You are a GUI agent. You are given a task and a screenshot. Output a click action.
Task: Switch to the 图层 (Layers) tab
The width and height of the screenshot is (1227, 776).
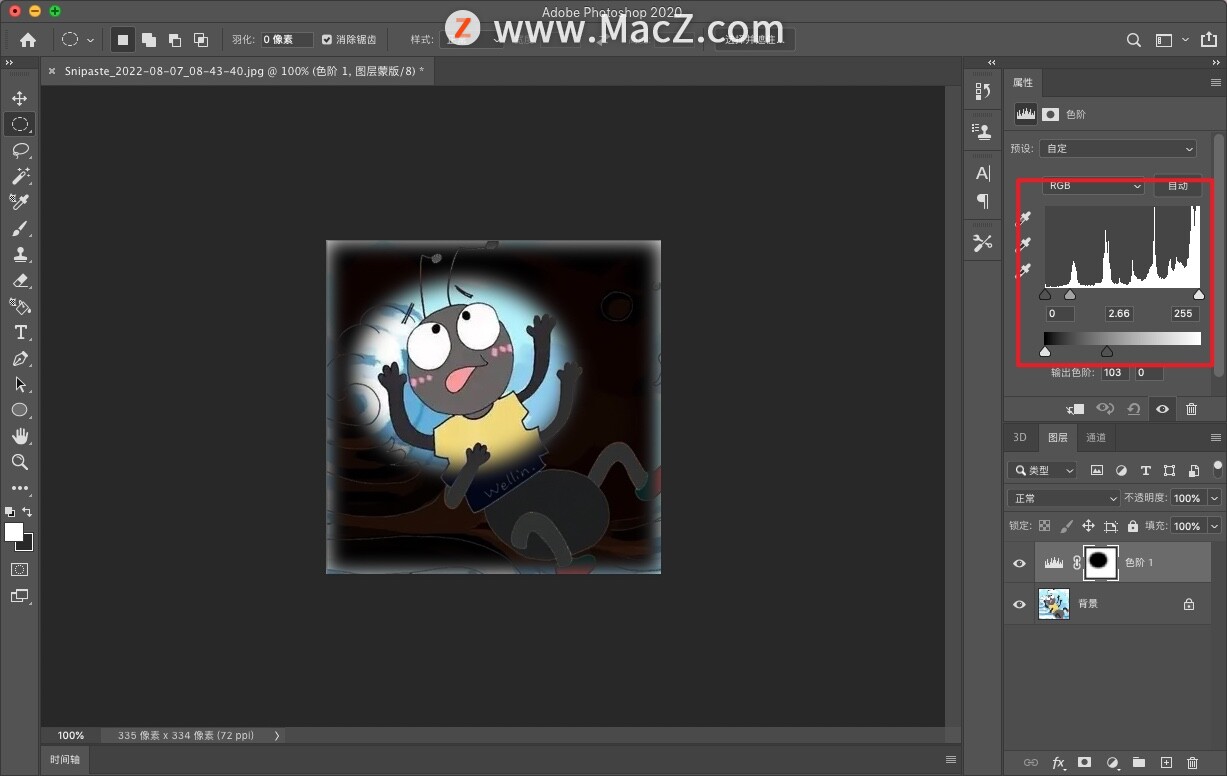[x=1057, y=438]
